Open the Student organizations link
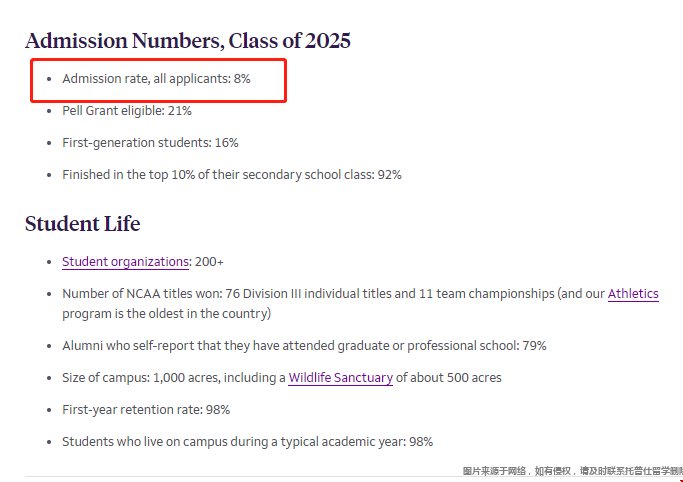 125,262
